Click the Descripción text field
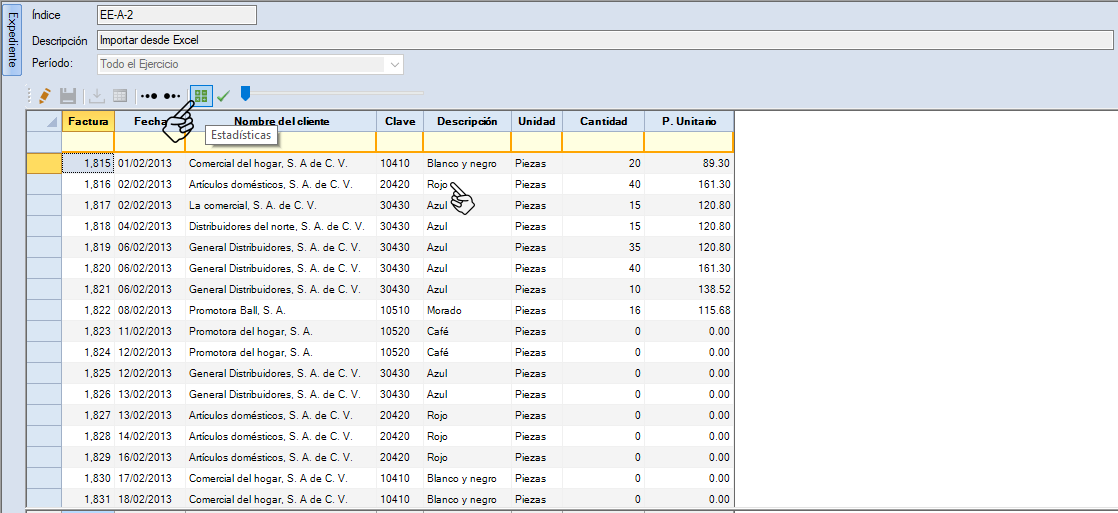Screen dimensions: 1118x513 (x=604, y=40)
